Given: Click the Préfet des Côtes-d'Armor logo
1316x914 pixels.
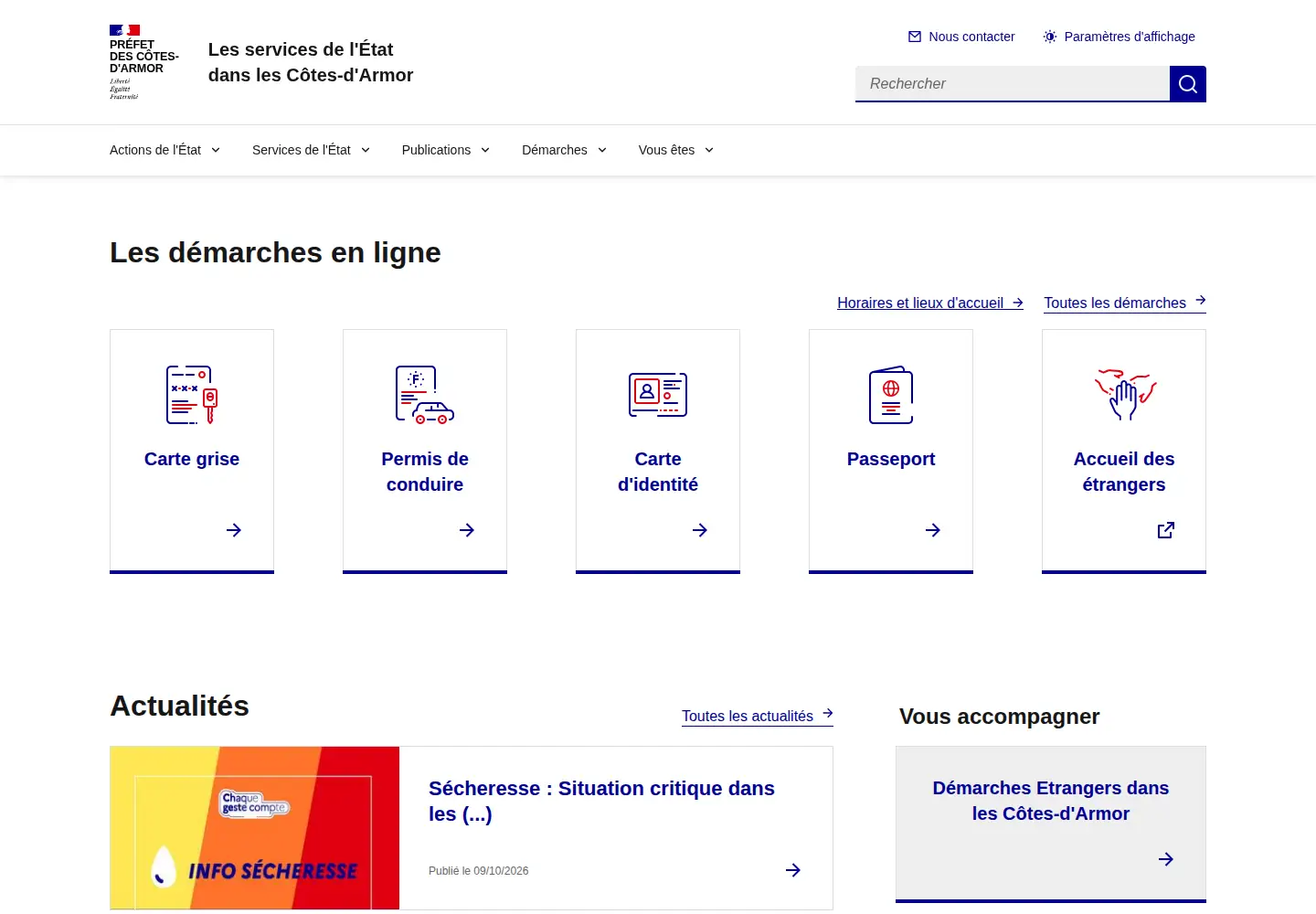Looking at the screenshot, I should click(x=144, y=62).
